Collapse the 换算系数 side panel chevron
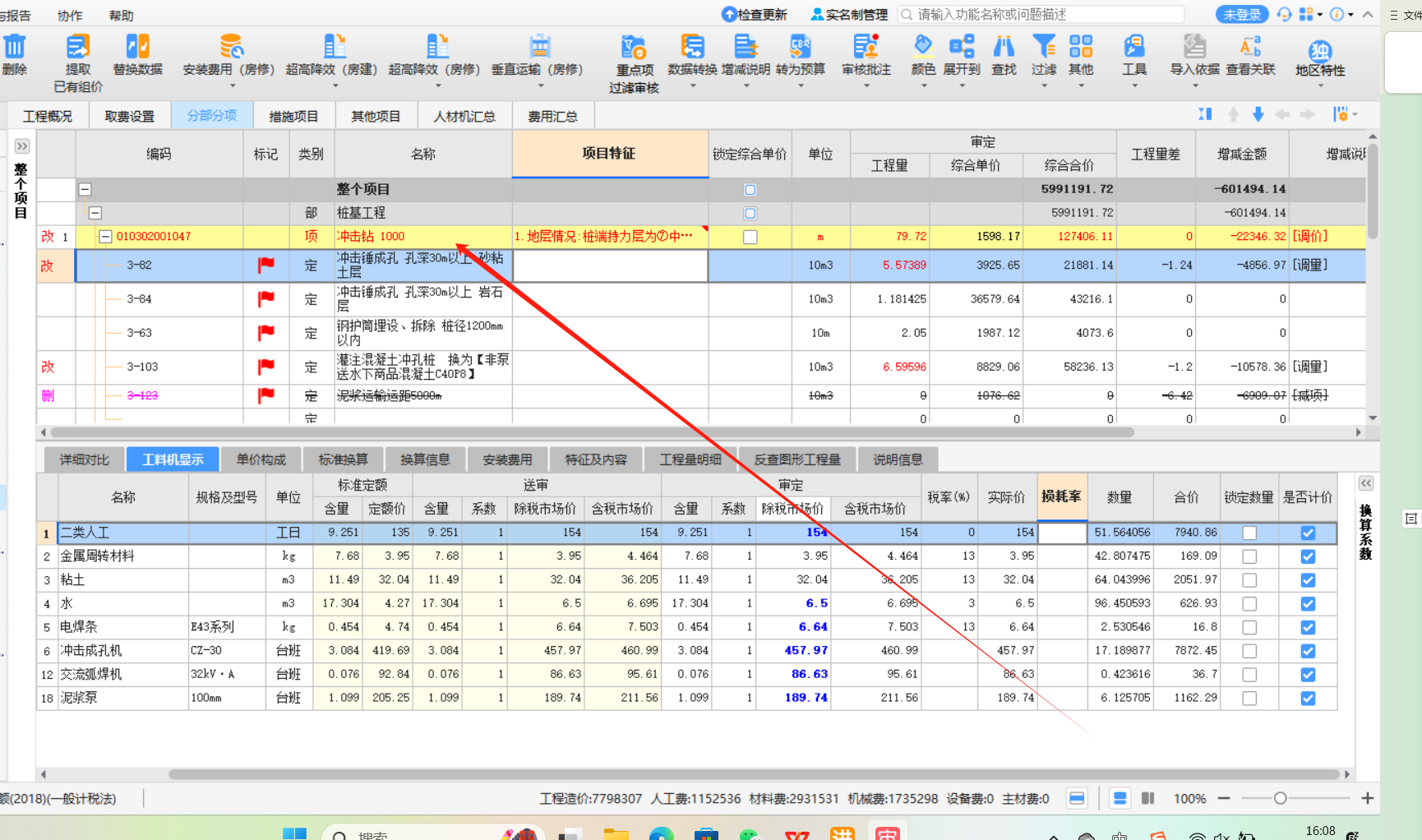1422x840 pixels. [x=1366, y=483]
